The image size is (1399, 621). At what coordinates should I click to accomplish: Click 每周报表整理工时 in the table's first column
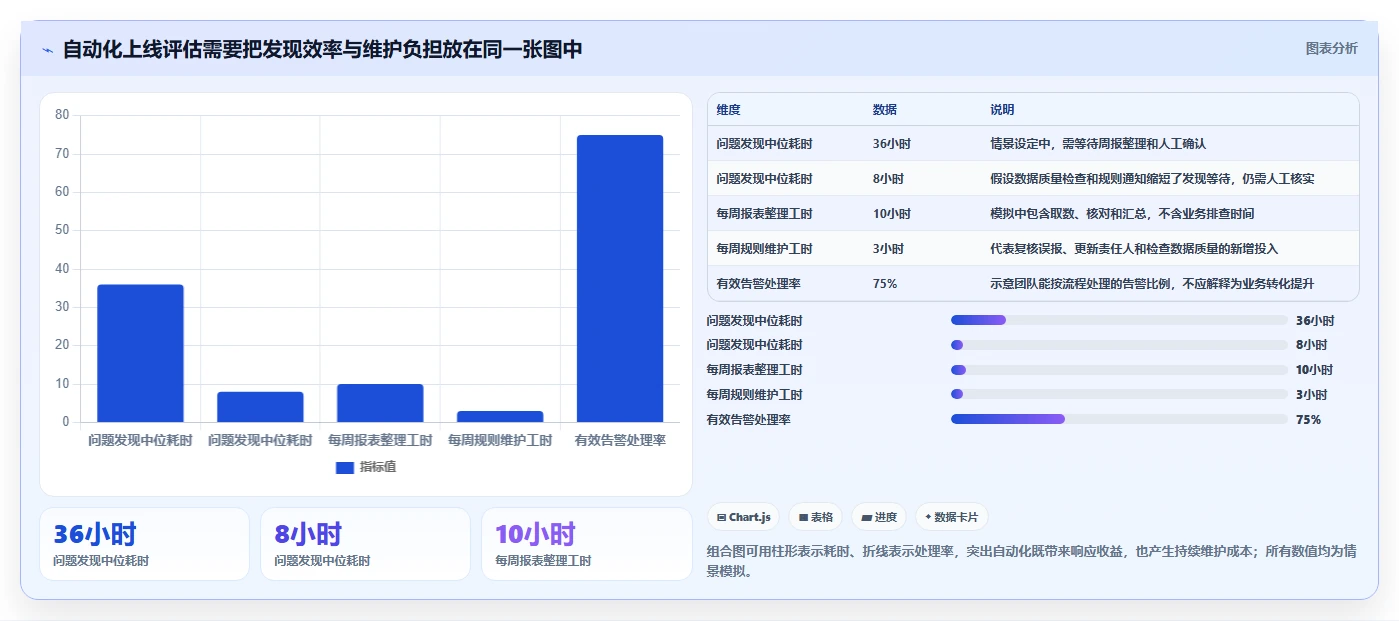tap(764, 214)
